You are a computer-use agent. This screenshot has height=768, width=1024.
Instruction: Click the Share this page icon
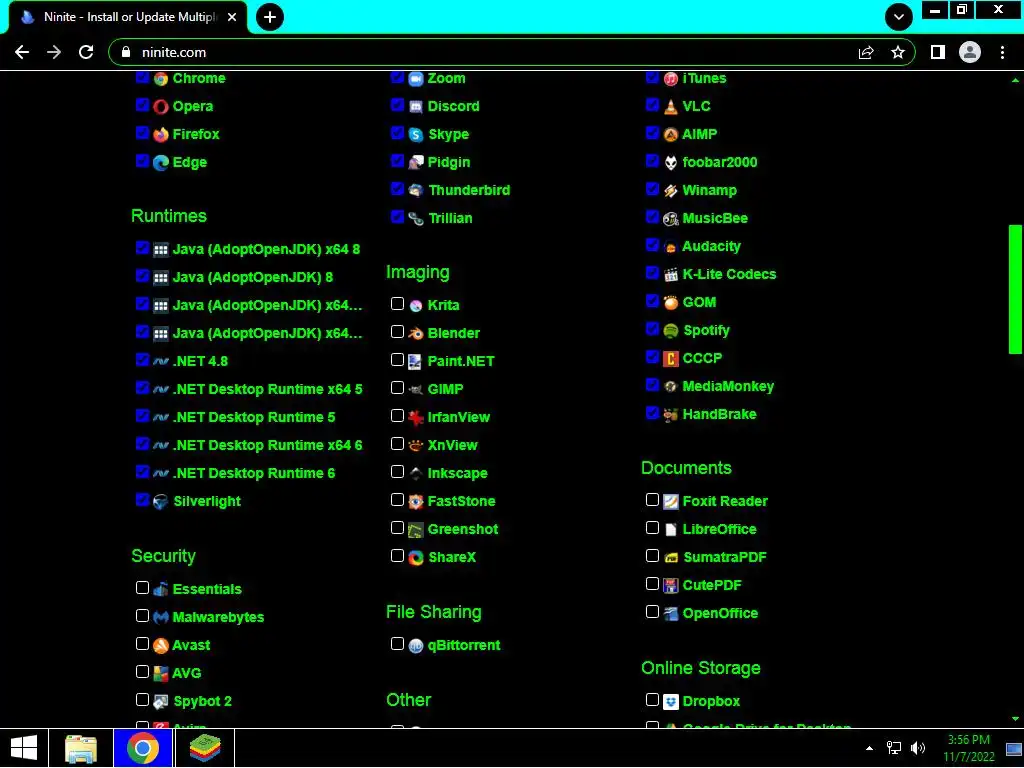click(866, 52)
